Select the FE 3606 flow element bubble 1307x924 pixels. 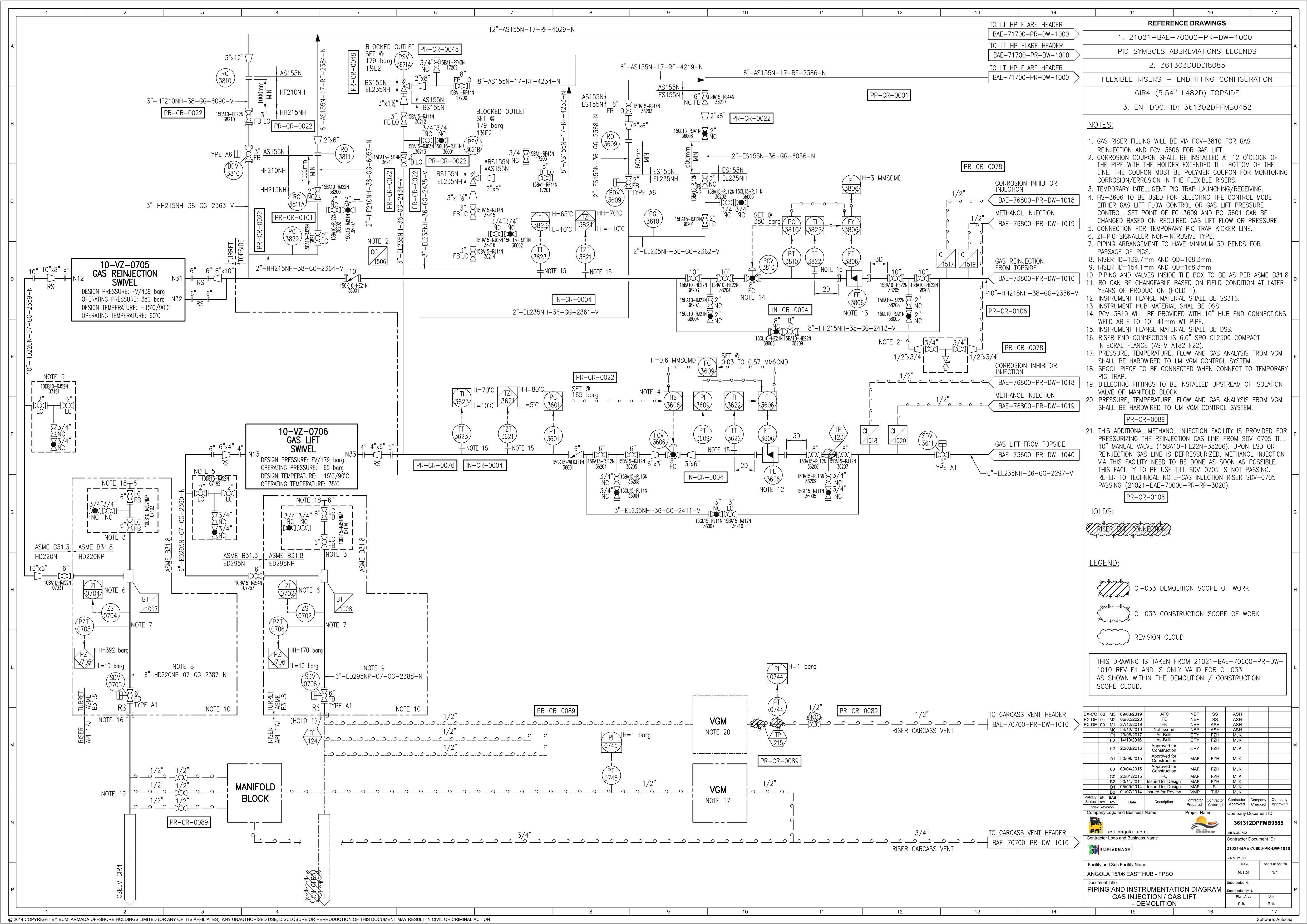[x=772, y=475]
